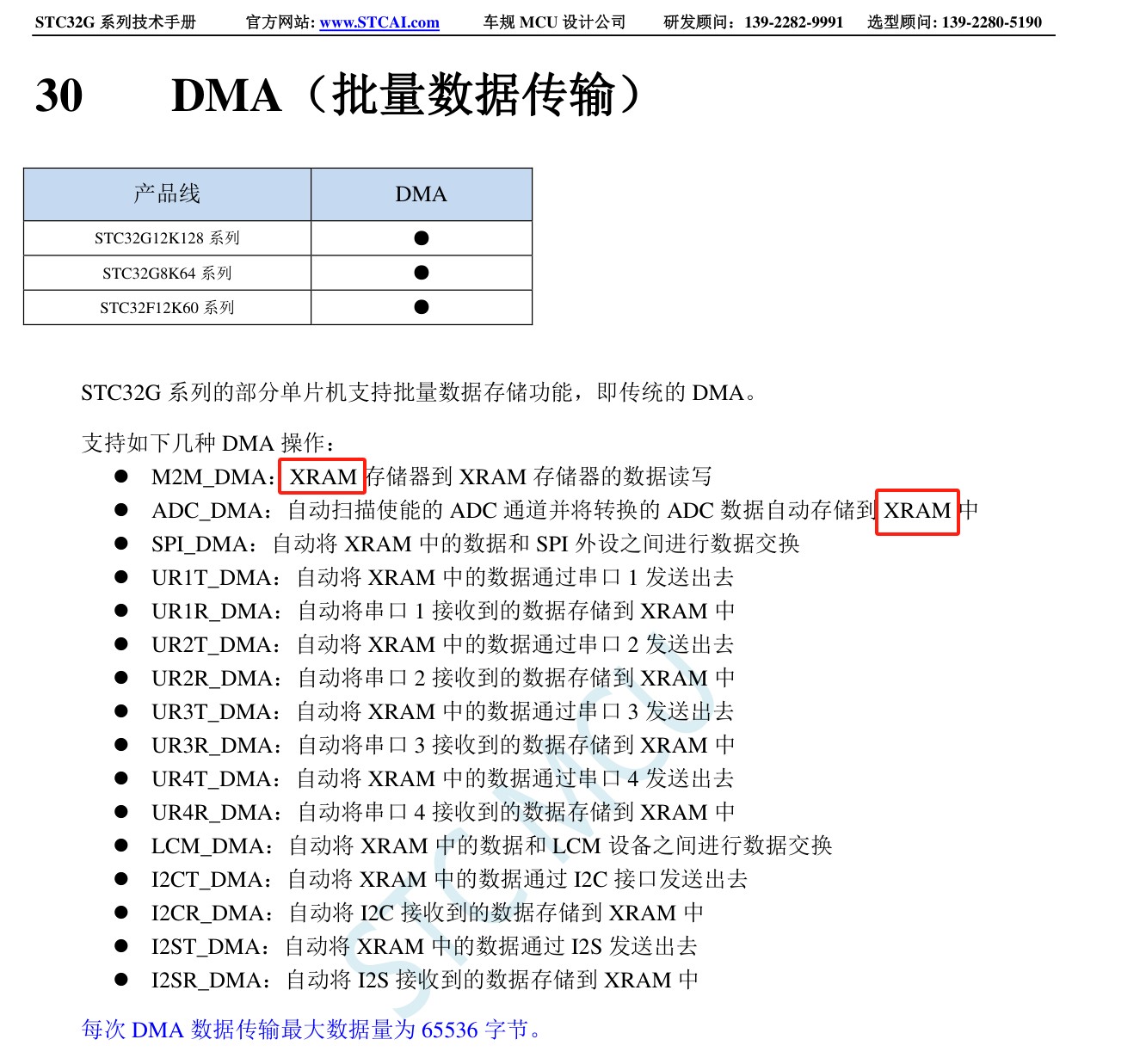The height and width of the screenshot is (1064, 1146).
Task: Click the 'UR3R_DMA' list item label
Action: [212, 745]
